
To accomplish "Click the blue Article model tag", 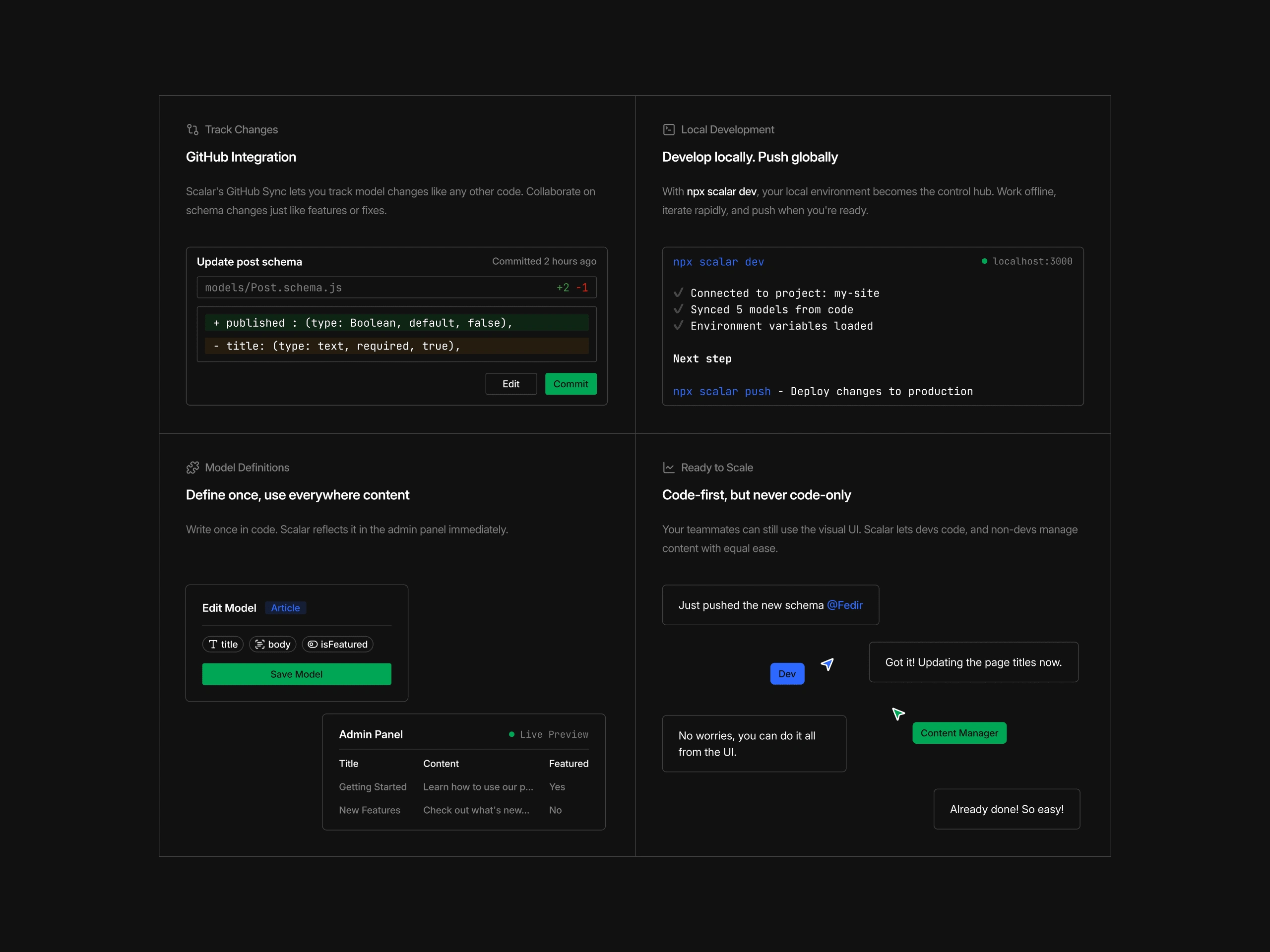I will (x=285, y=608).
